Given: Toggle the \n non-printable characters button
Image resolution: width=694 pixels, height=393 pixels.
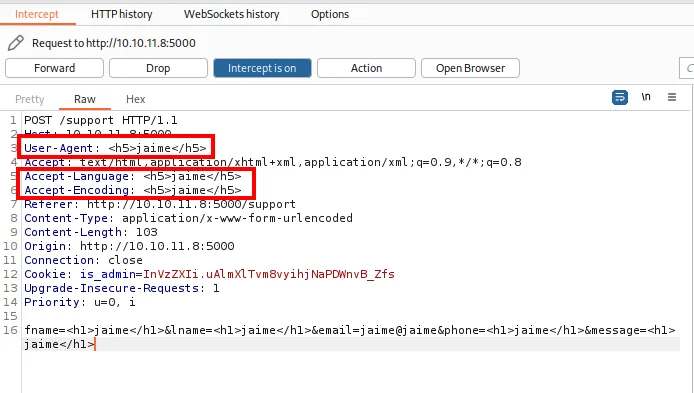Looking at the screenshot, I should tap(646, 96).
